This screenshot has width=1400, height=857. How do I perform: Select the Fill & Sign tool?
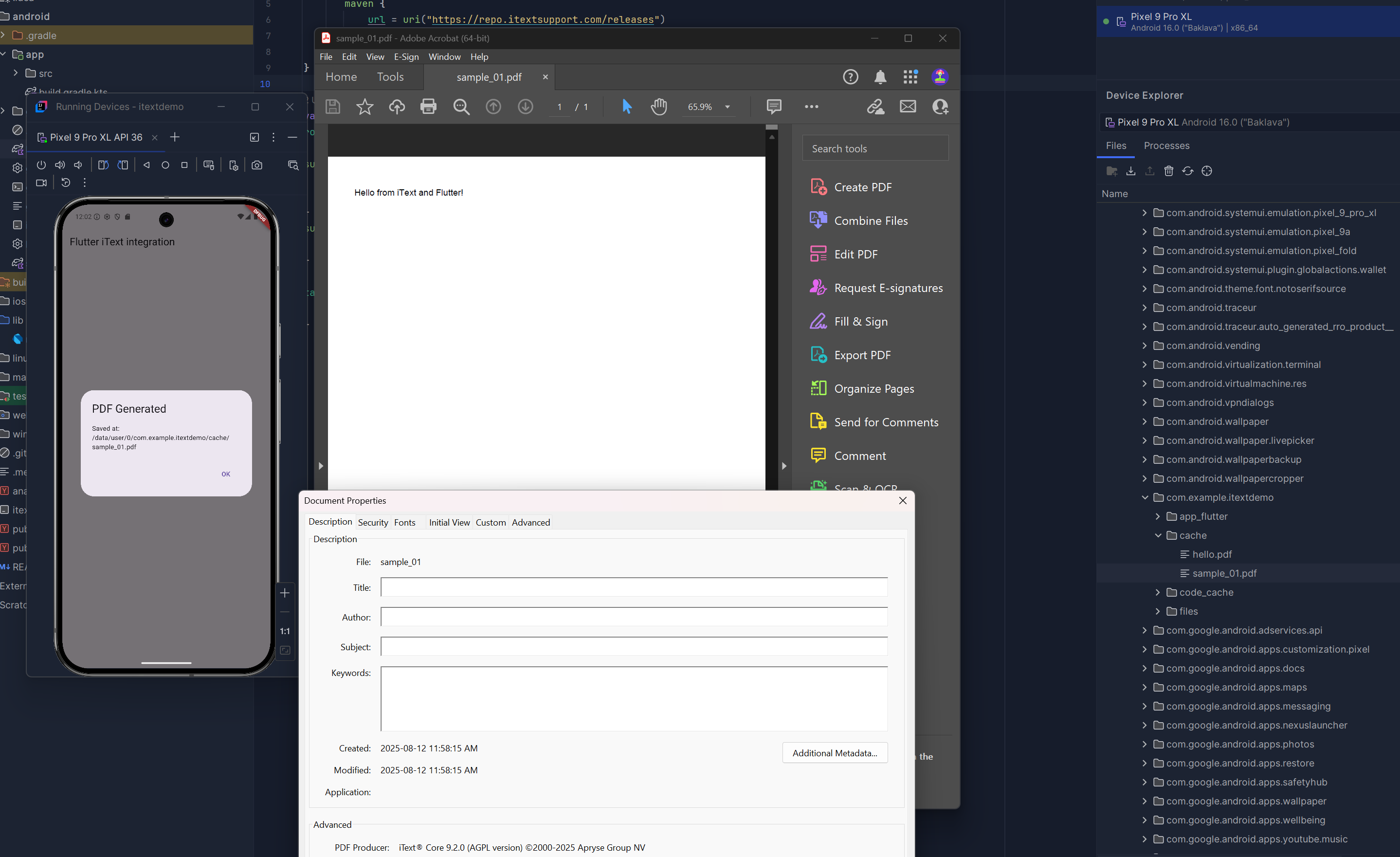point(860,321)
